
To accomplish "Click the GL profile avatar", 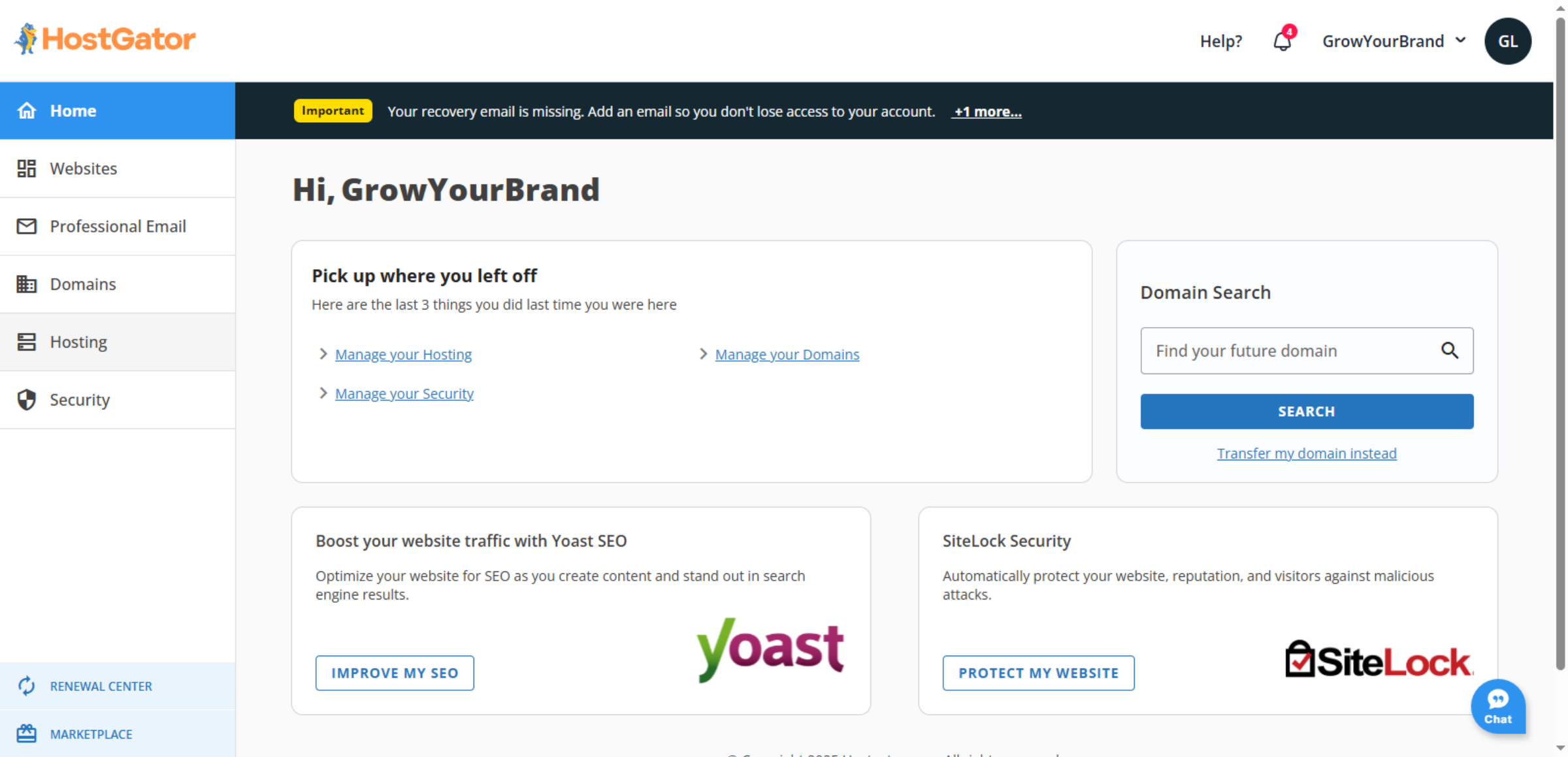I will (x=1507, y=41).
